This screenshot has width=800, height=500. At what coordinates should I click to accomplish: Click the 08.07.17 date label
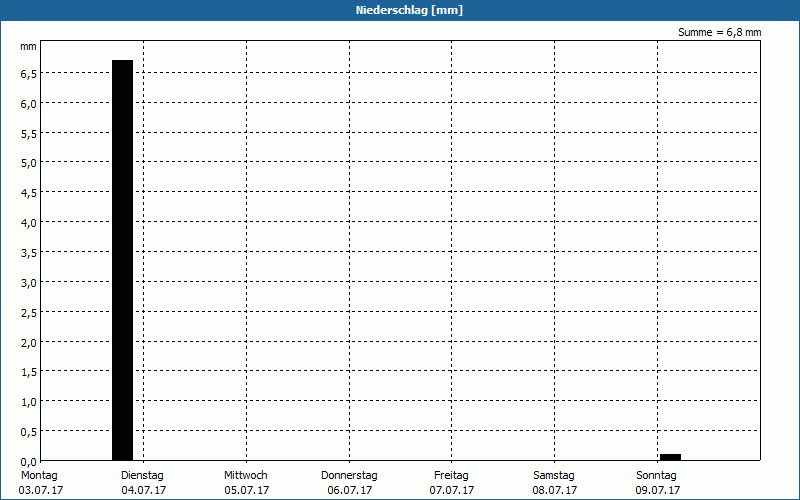tap(555, 490)
